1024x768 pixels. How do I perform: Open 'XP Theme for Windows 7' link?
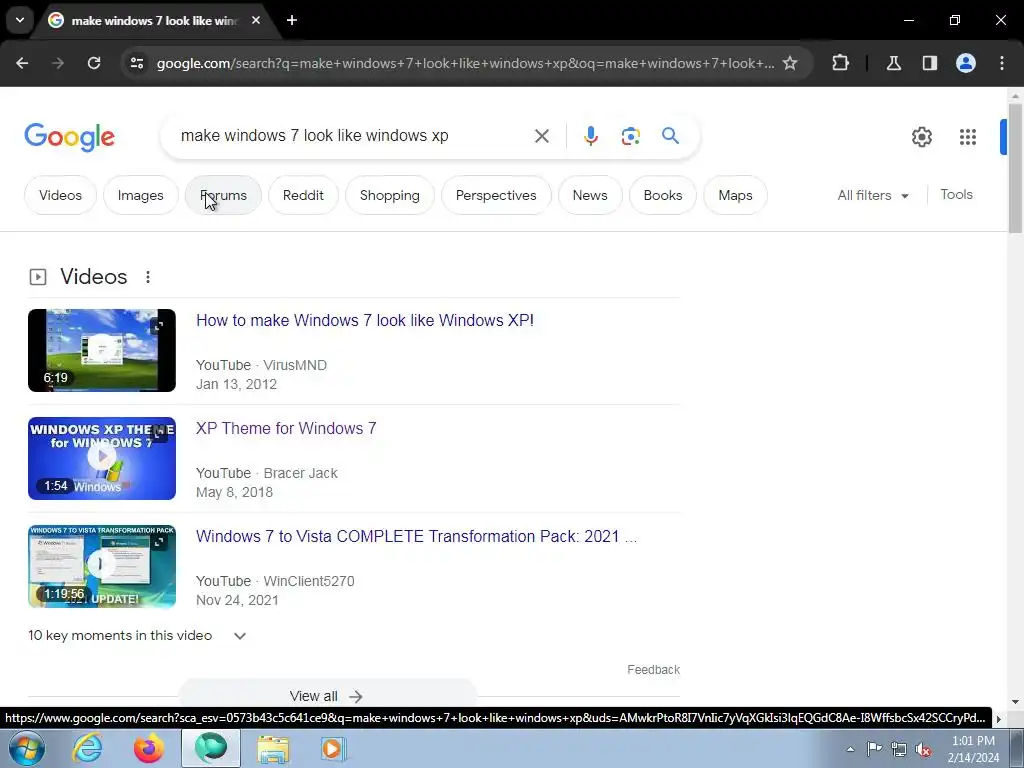pyautogui.click(x=286, y=428)
